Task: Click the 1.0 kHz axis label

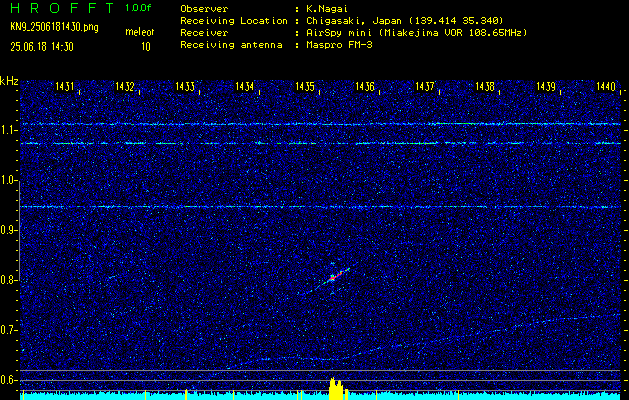Action: [x=7, y=181]
